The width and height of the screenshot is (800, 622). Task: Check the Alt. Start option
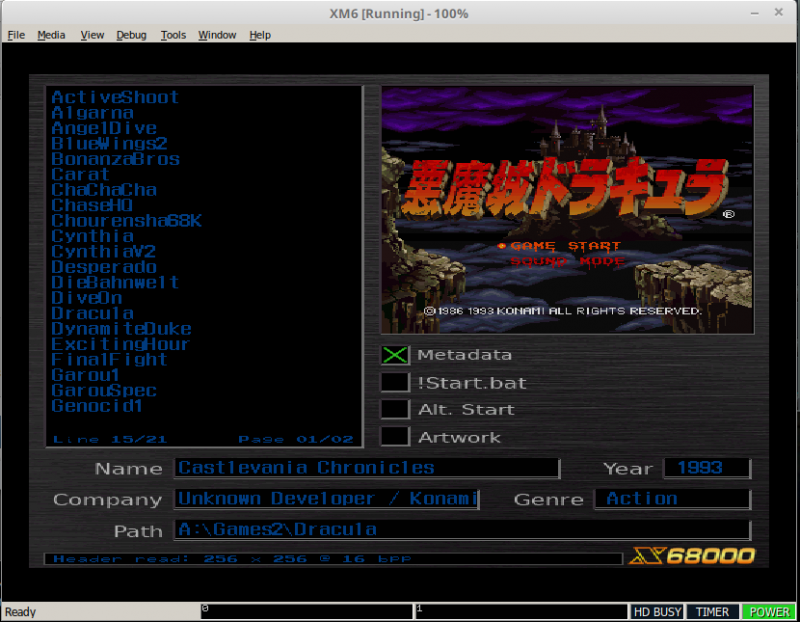pyautogui.click(x=395, y=409)
